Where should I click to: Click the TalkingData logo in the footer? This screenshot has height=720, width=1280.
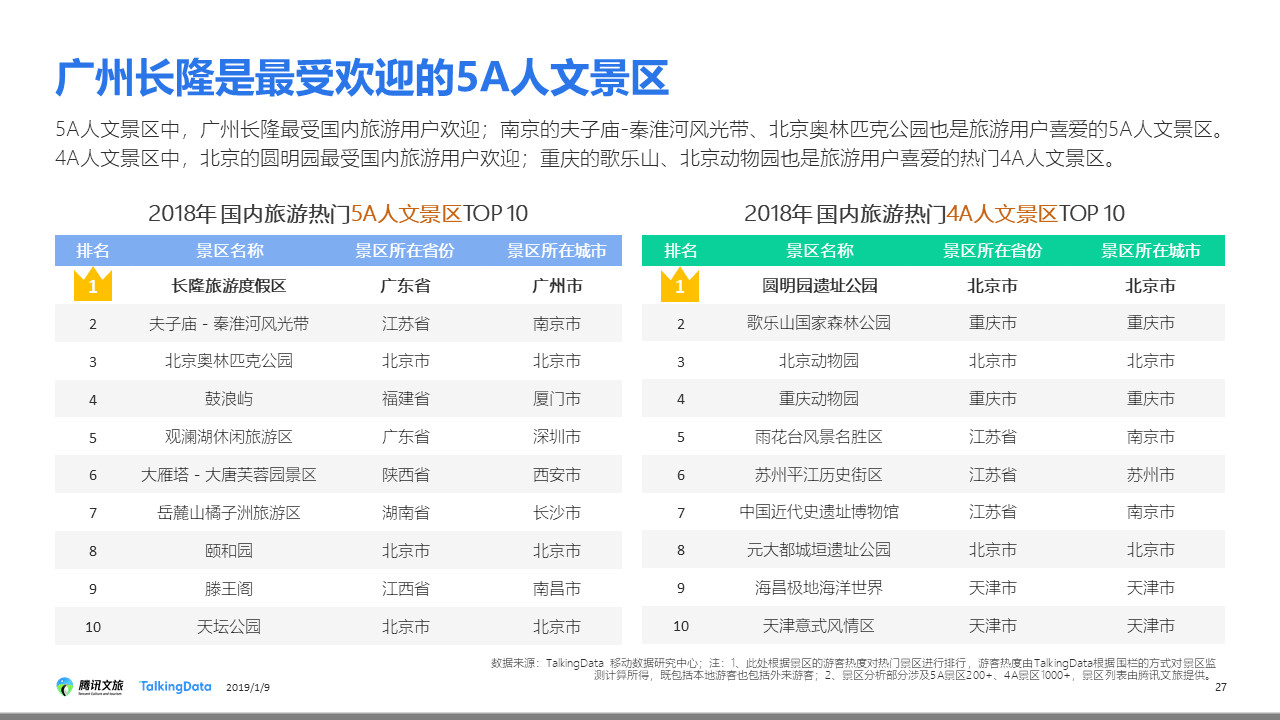[176, 686]
